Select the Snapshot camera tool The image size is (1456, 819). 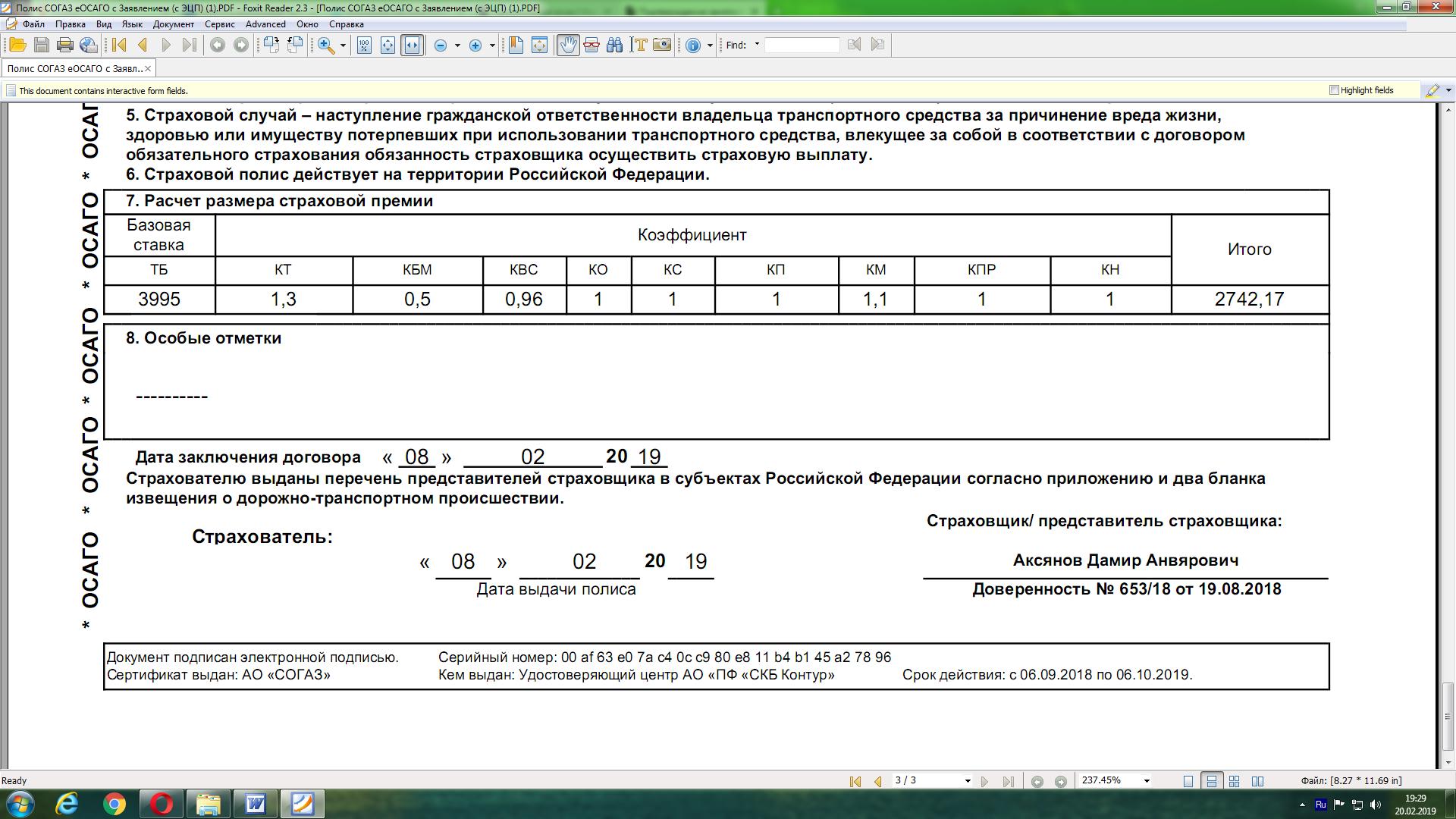click(x=662, y=45)
